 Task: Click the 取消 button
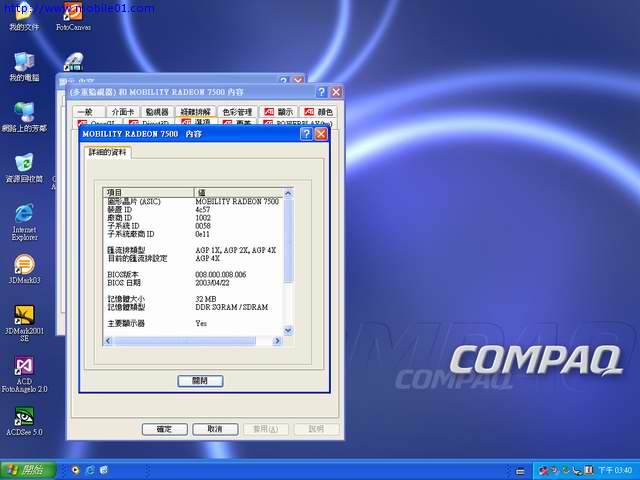(x=215, y=429)
